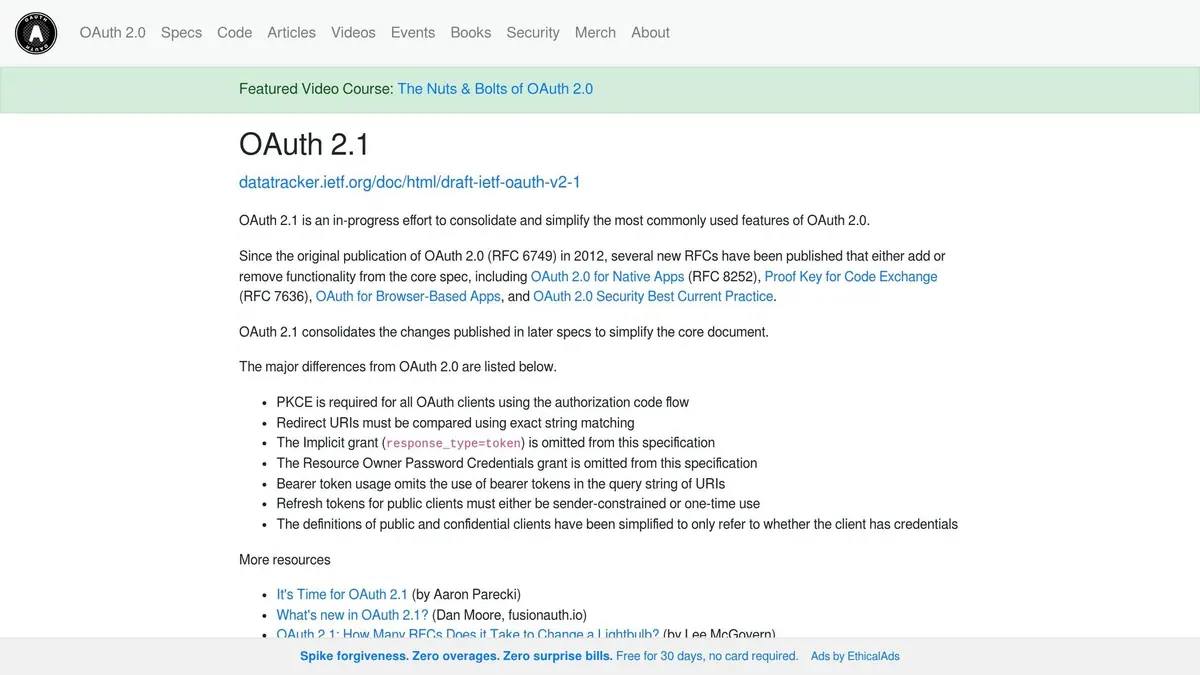Screen dimensions: 1200x675
Task: Visit the Events page
Action: pyautogui.click(x=413, y=33)
